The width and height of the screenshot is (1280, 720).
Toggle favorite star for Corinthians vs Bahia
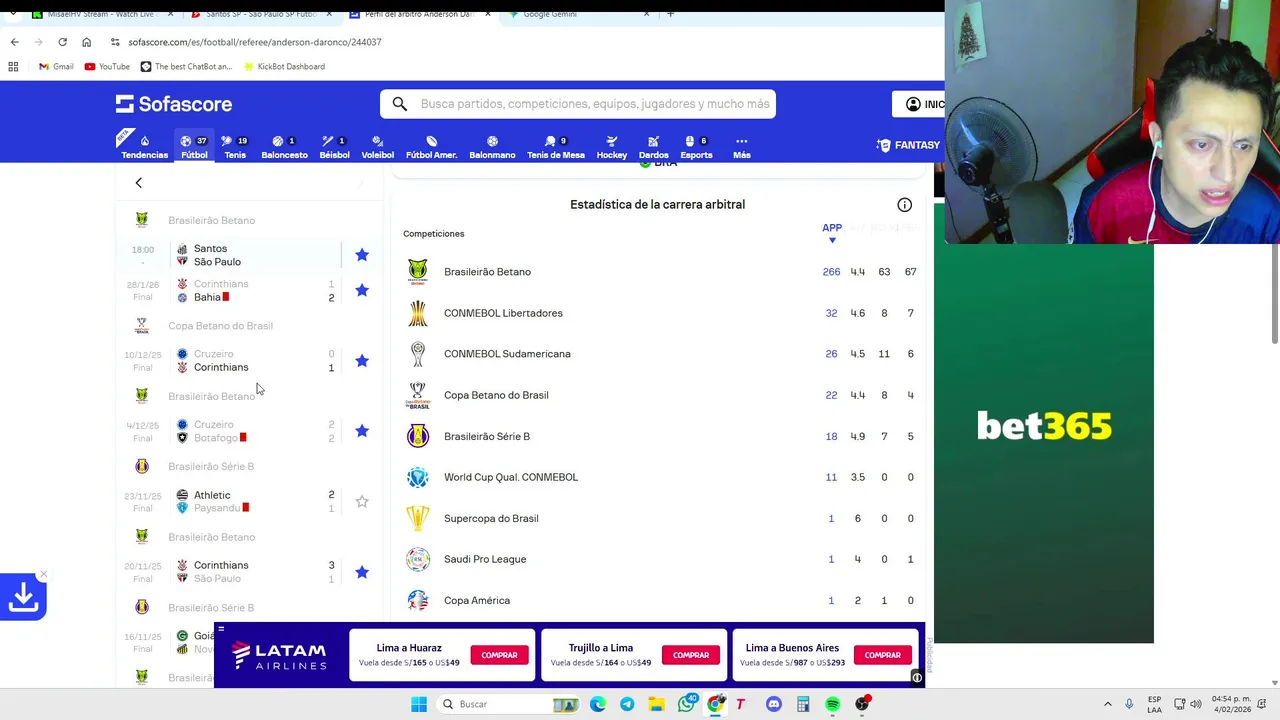[x=362, y=290]
